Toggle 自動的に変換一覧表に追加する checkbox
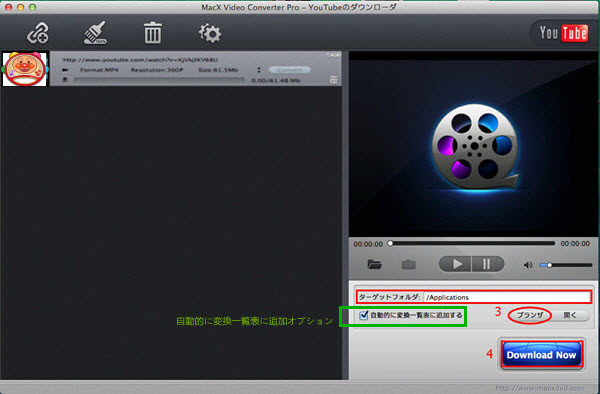 point(364,315)
